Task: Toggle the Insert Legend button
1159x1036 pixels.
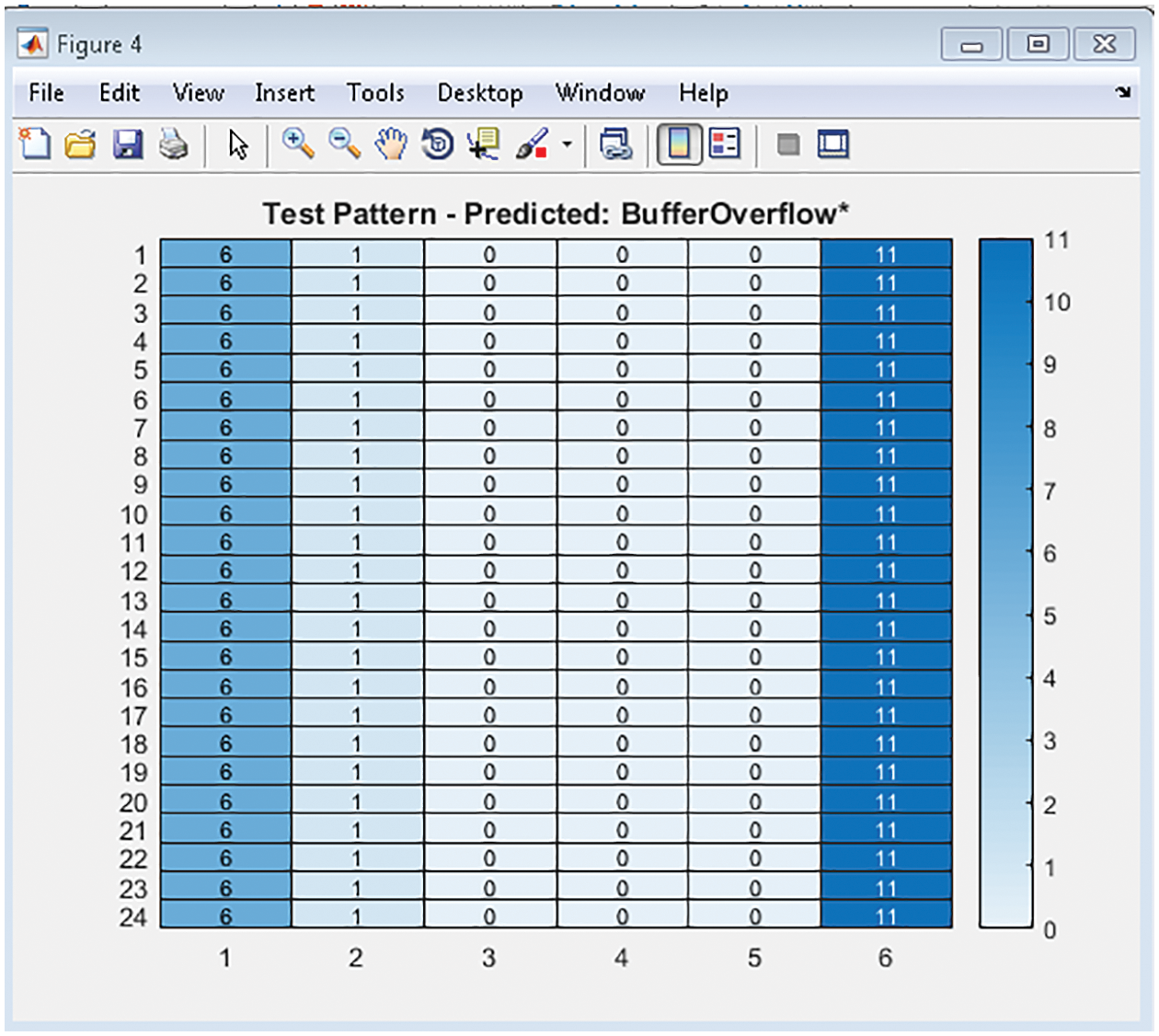Action: point(725,144)
